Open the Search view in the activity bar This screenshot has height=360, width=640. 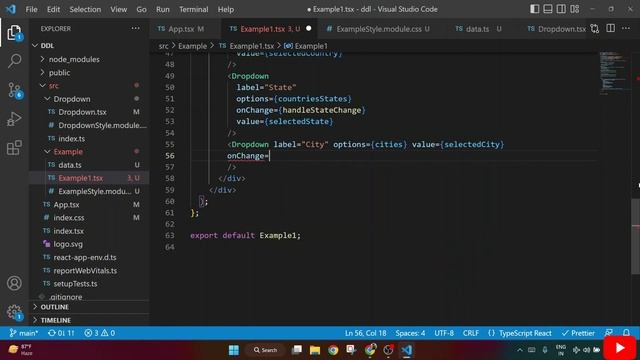14,61
